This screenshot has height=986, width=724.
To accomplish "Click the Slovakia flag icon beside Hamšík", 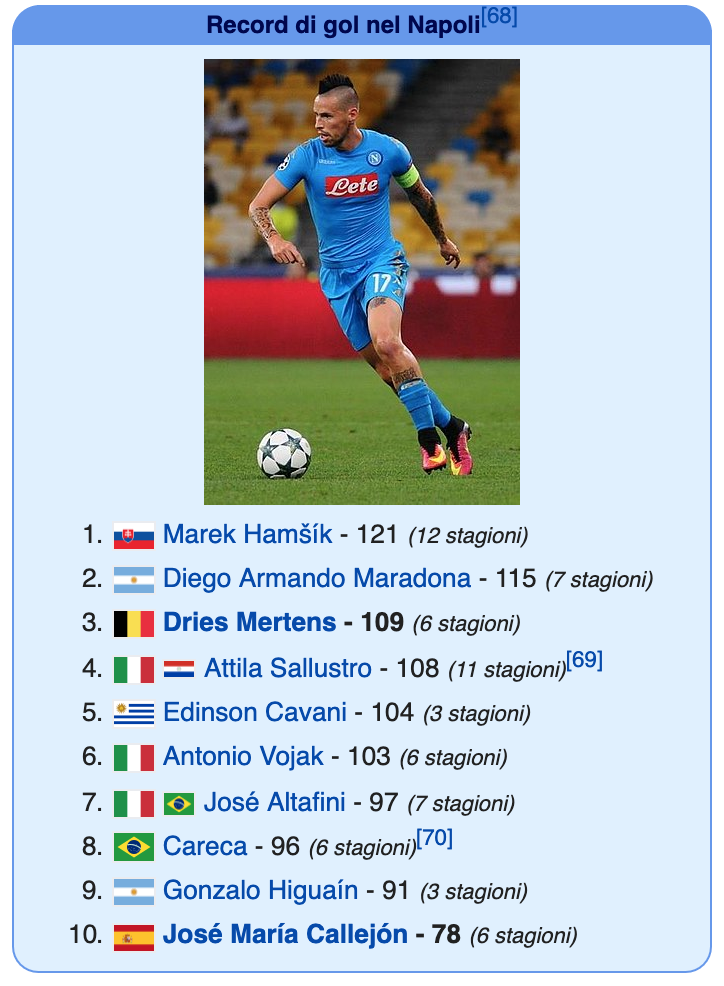I will pos(133,536).
